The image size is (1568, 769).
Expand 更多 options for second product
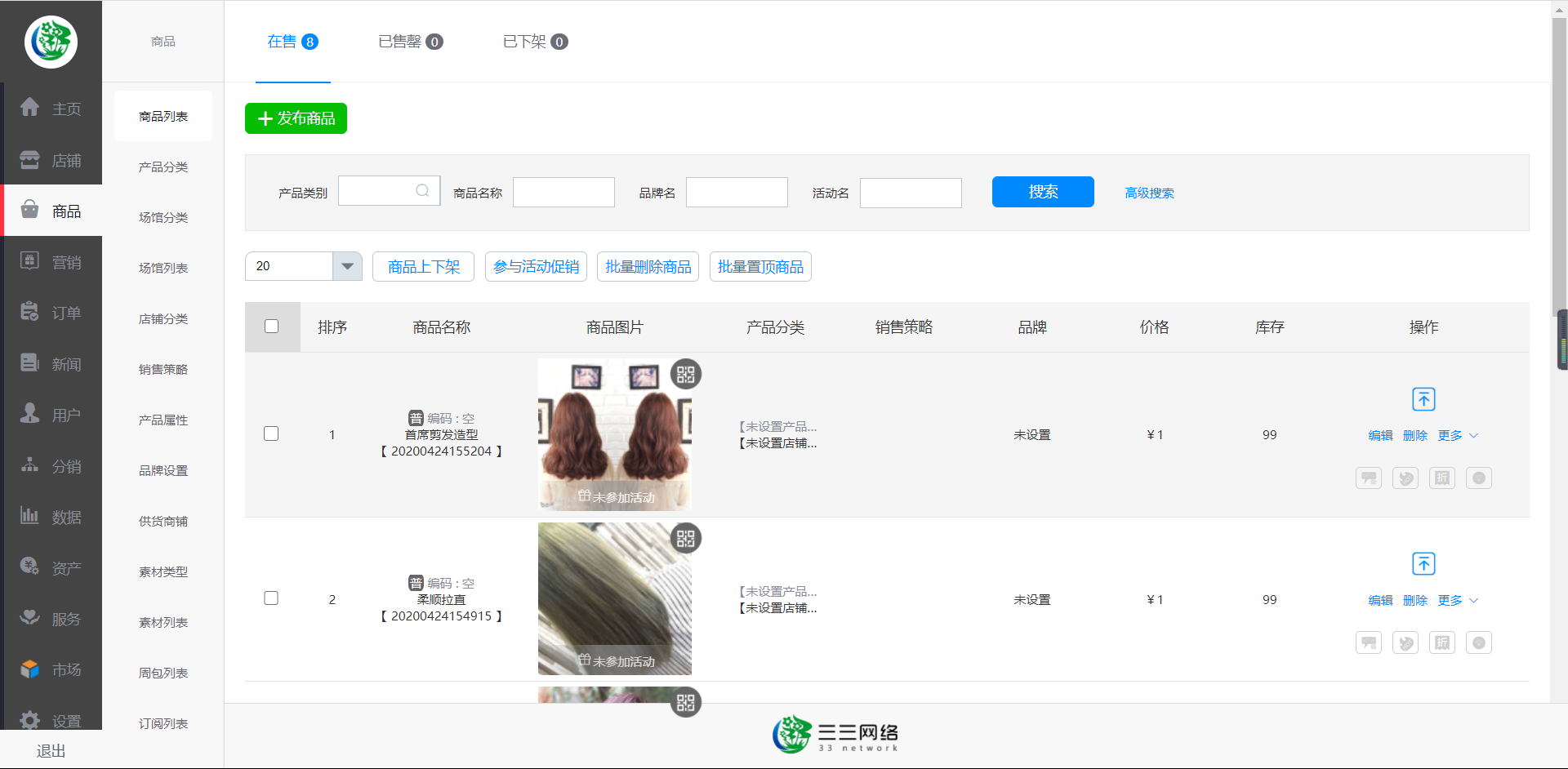pos(1458,601)
